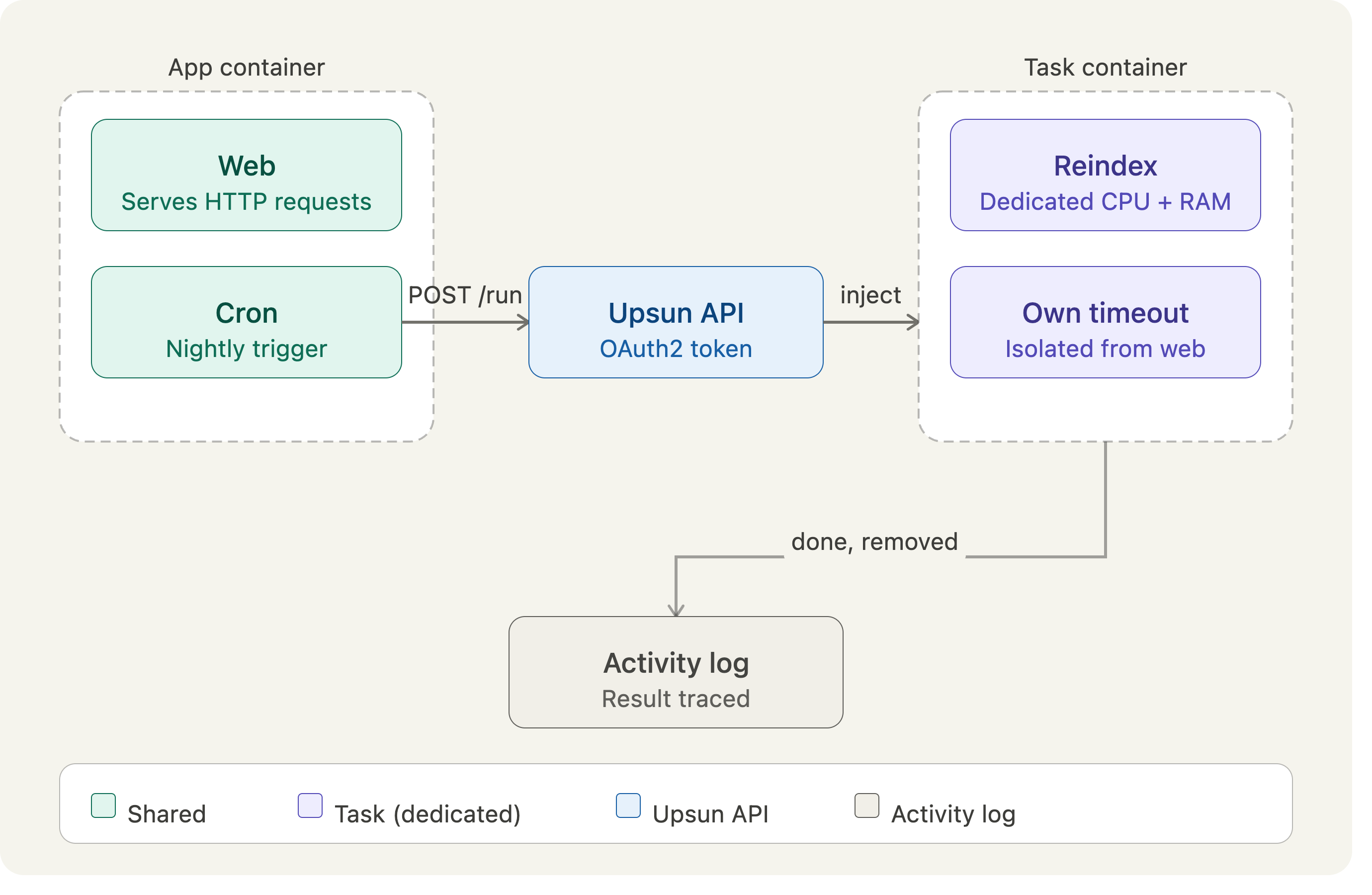Click 'Dedicated CPU + RAM' text

pyautogui.click(x=1106, y=202)
